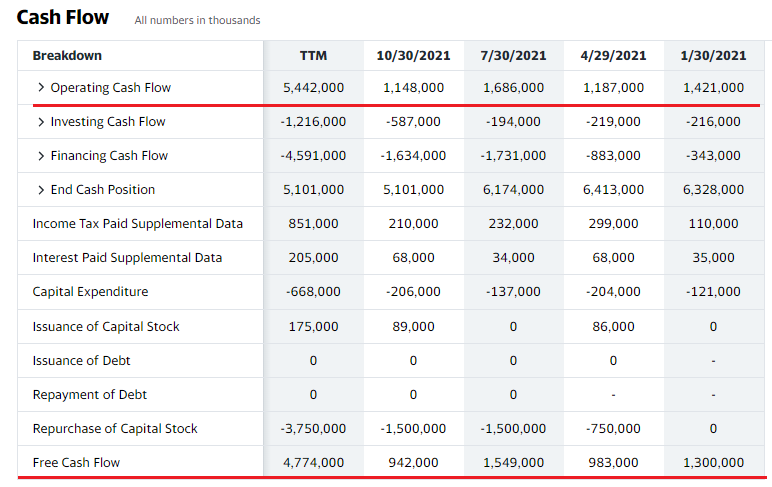
Task: Select Capital Expenditure value -137,000
Action: pos(513,292)
